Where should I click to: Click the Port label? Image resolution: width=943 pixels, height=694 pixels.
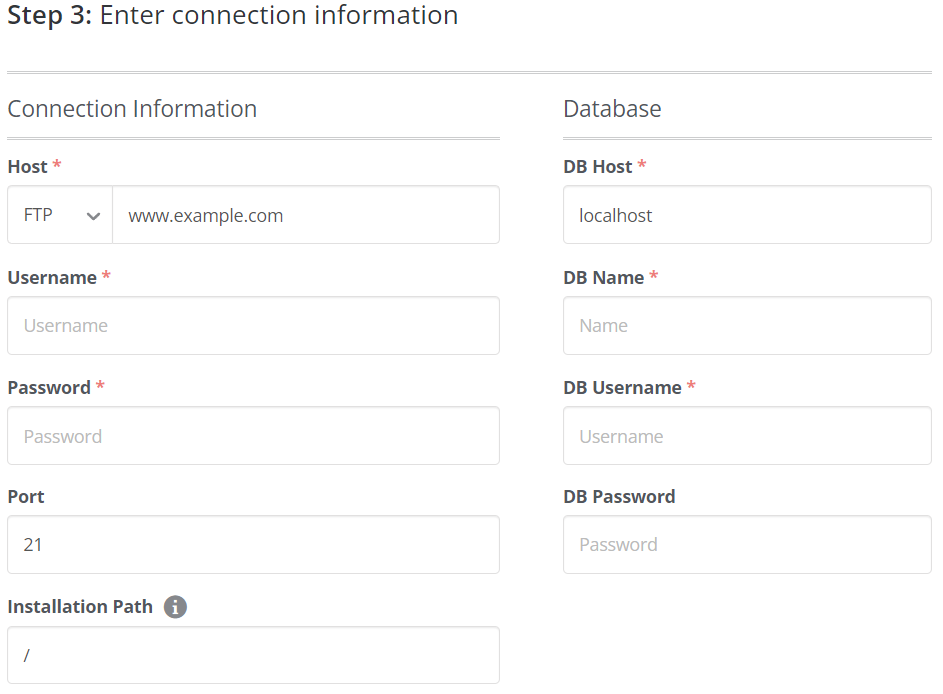pyautogui.click(x=26, y=497)
